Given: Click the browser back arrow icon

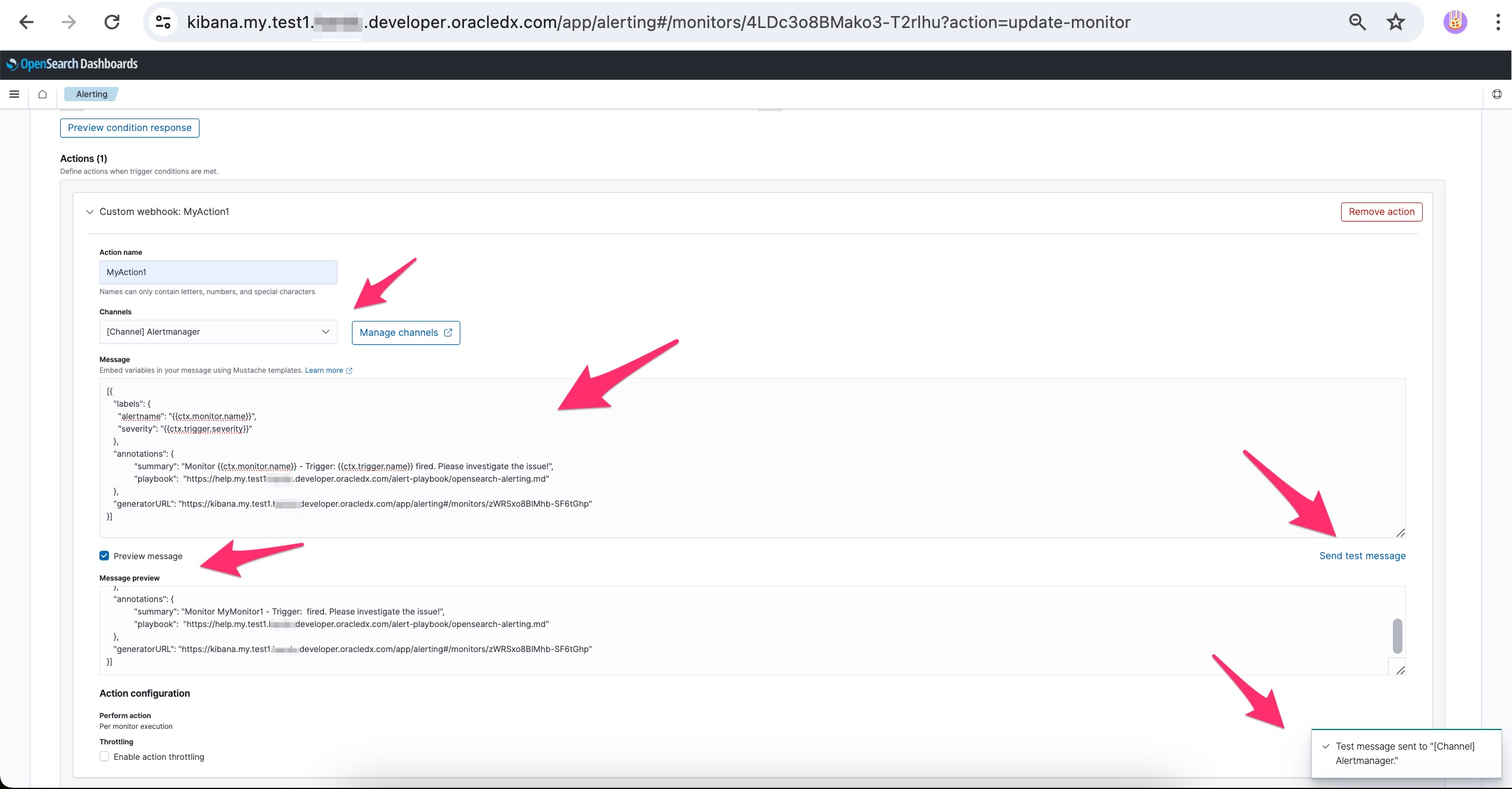Looking at the screenshot, I should [x=26, y=23].
